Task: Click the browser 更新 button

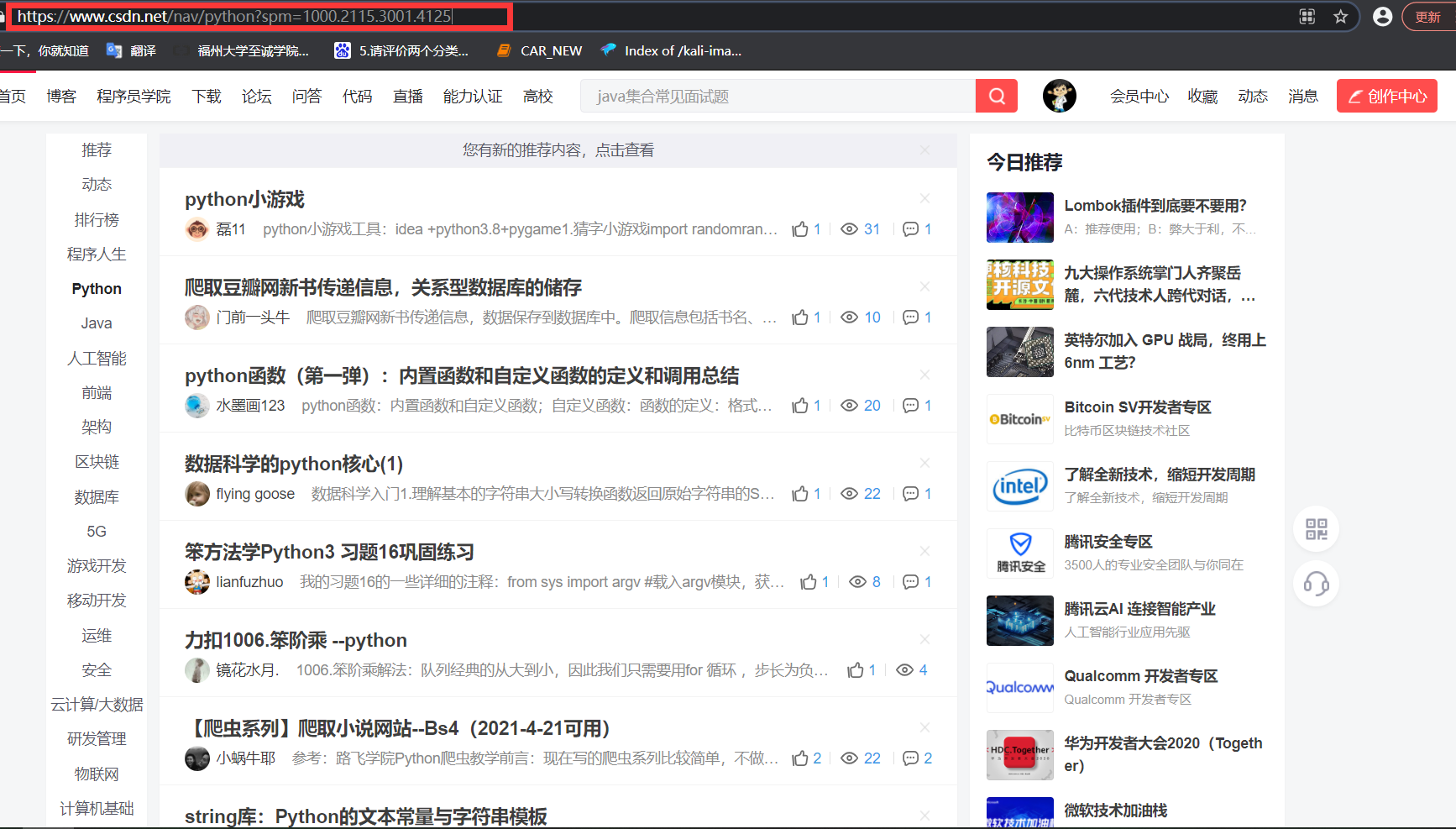Action: point(1428,17)
